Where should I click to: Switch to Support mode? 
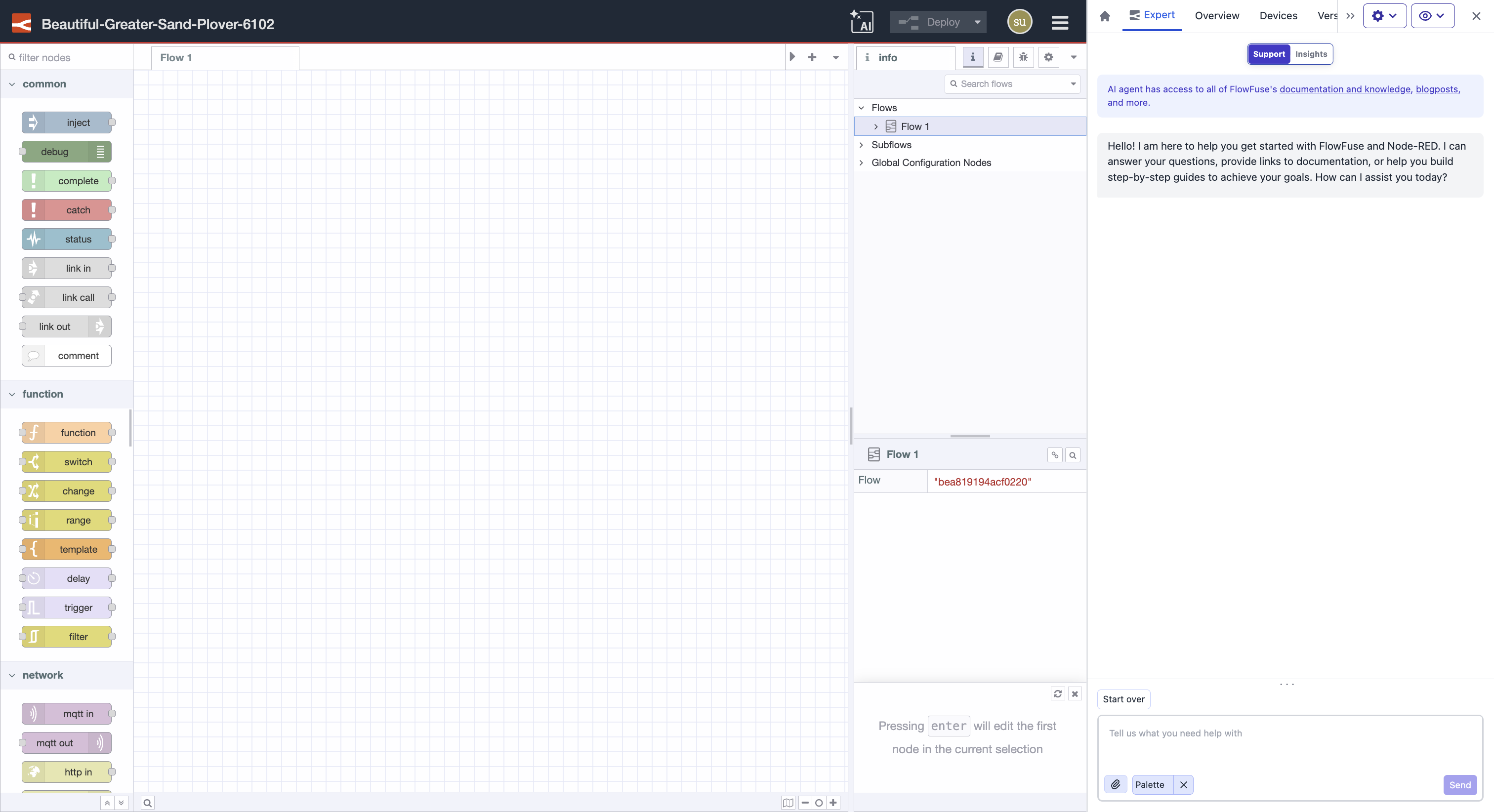tap(1269, 54)
